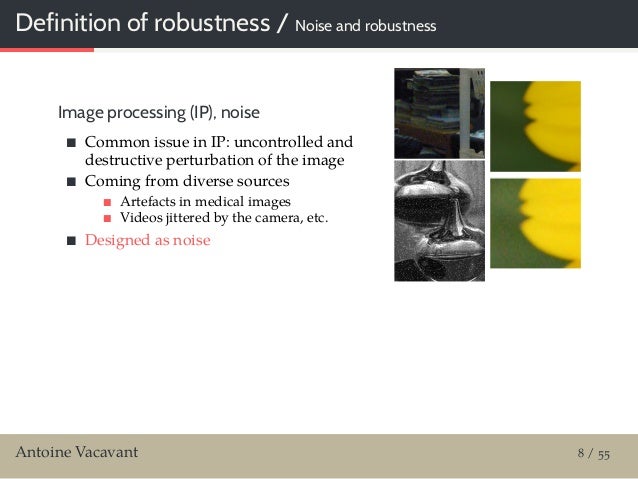Image resolution: width=638 pixels, height=479 pixels.
Task: Click sub-bullet 'Artefacts in medical images'
Action: [x=205, y=201]
